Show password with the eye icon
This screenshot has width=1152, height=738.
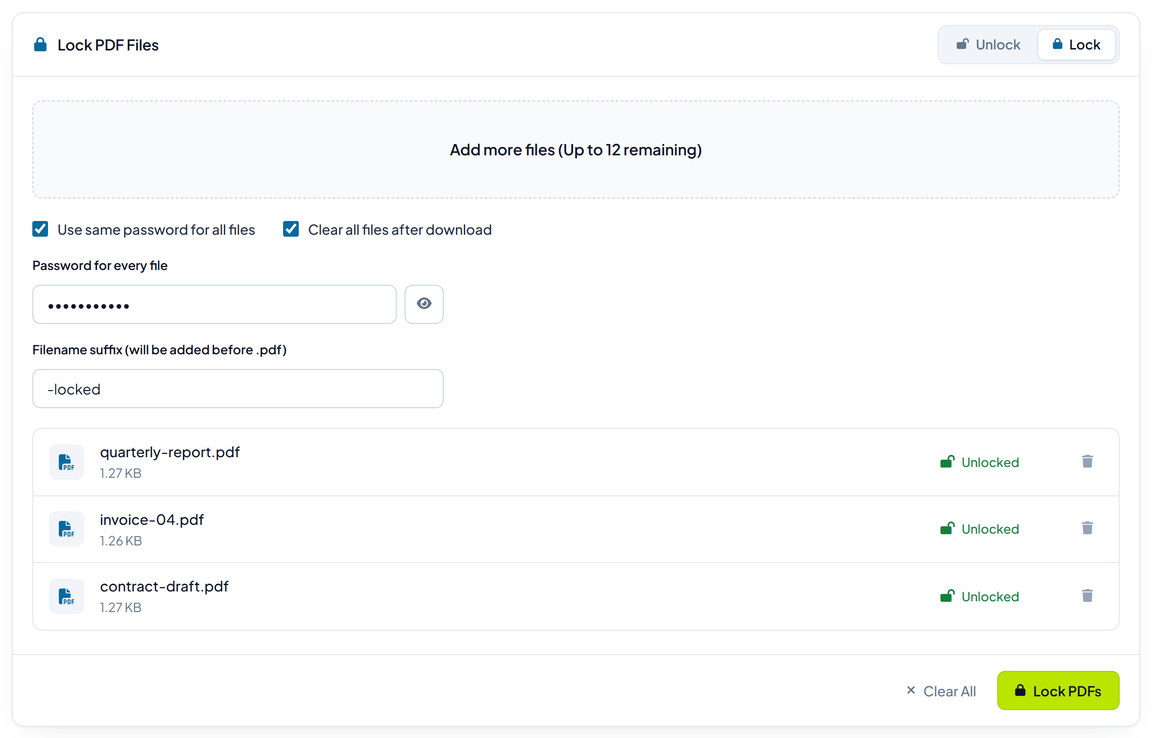(424, 304)
